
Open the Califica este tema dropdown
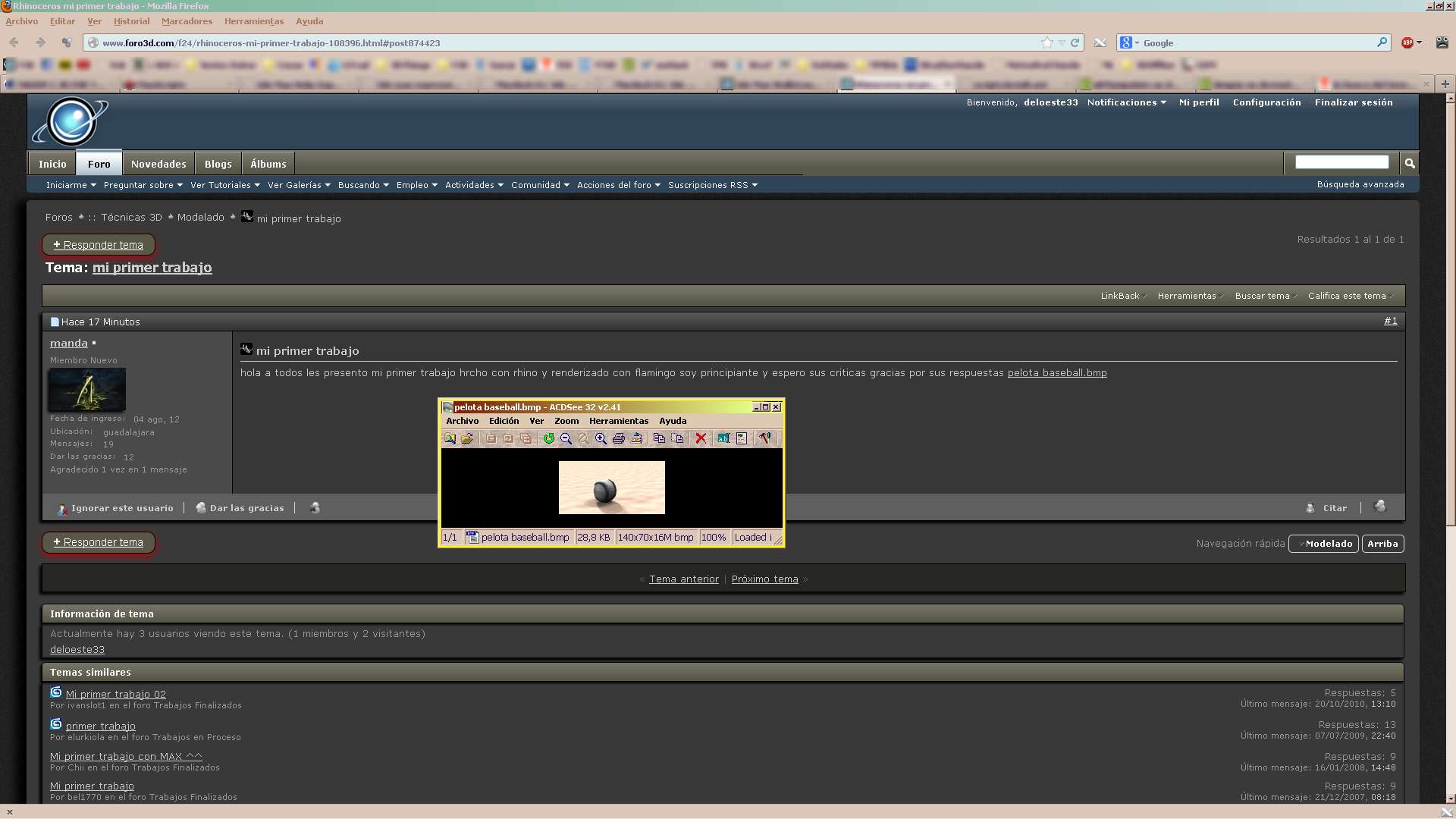[1350, 296]
